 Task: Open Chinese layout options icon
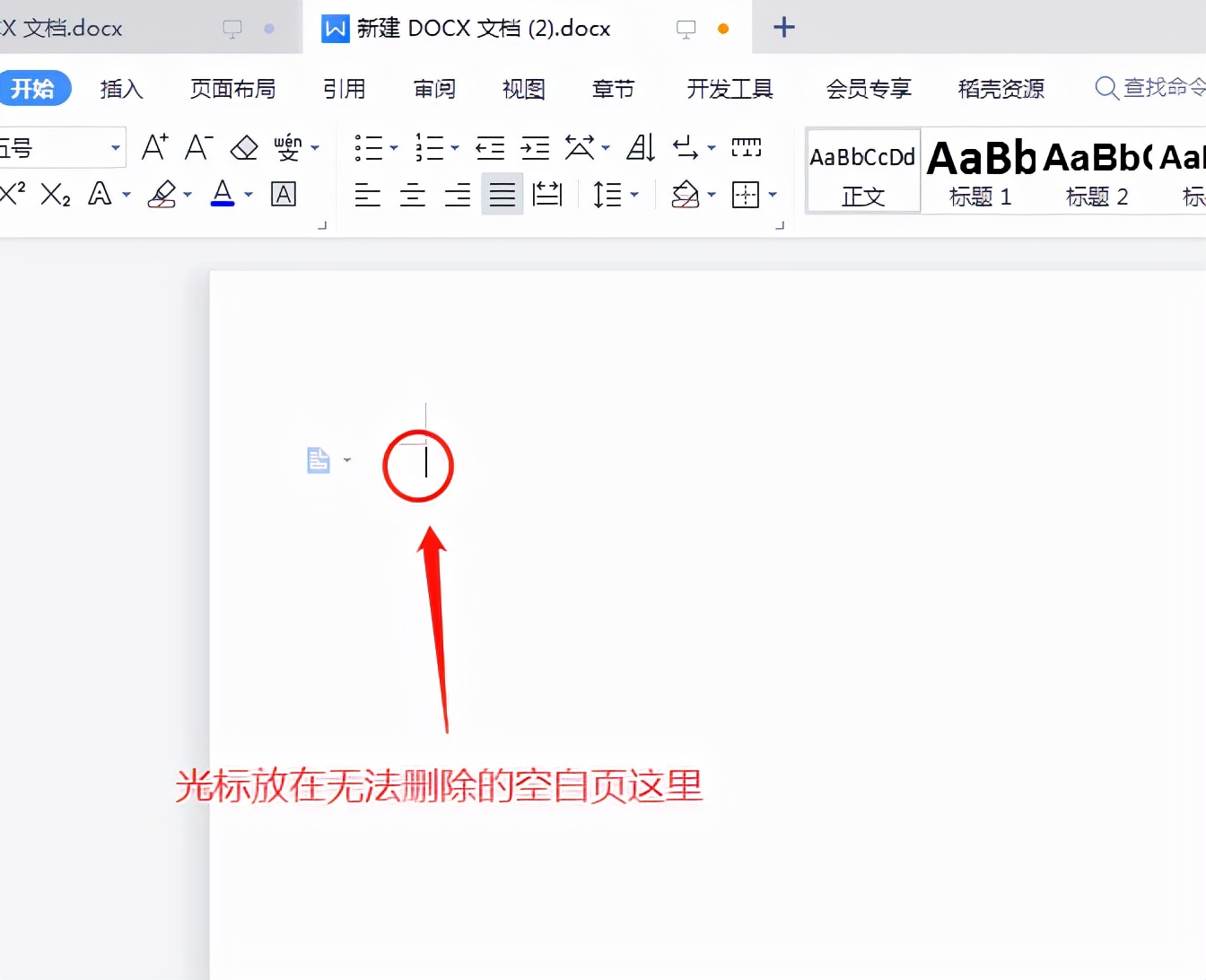point(580,147)
